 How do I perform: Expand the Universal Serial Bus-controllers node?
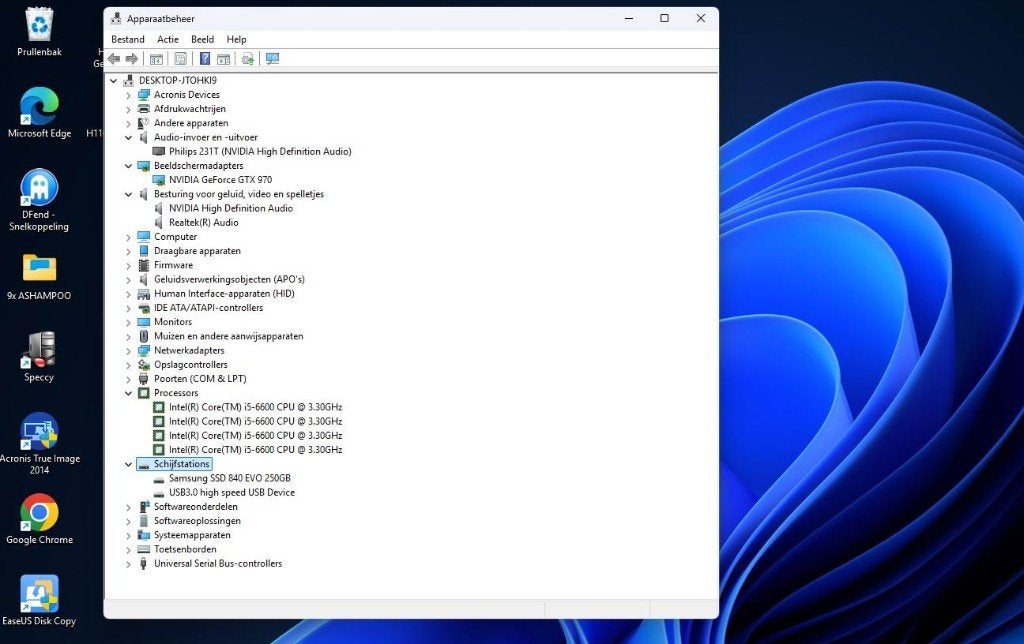tap(129, 564)
